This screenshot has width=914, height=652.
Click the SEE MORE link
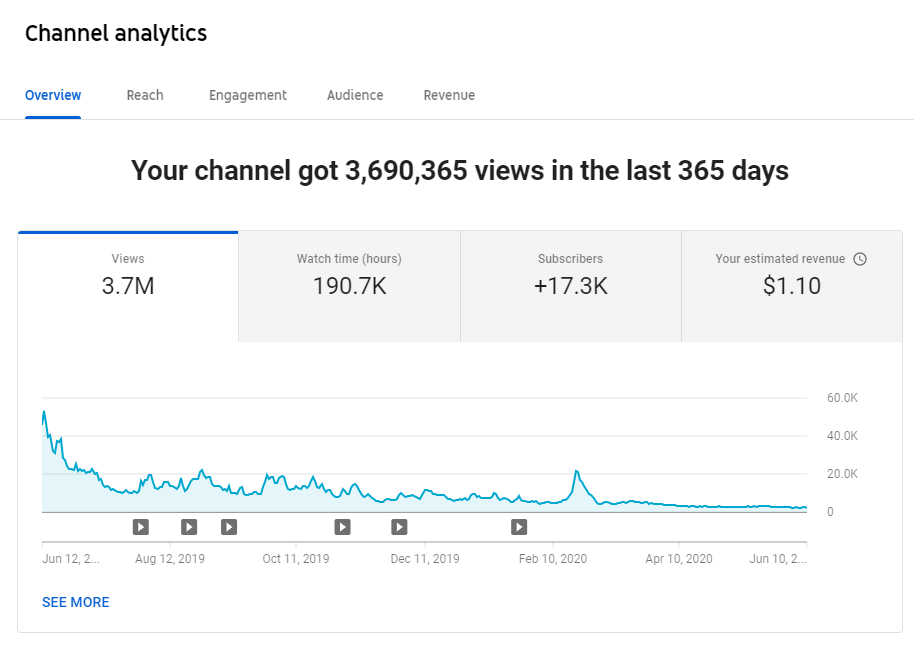click(76, 602)
